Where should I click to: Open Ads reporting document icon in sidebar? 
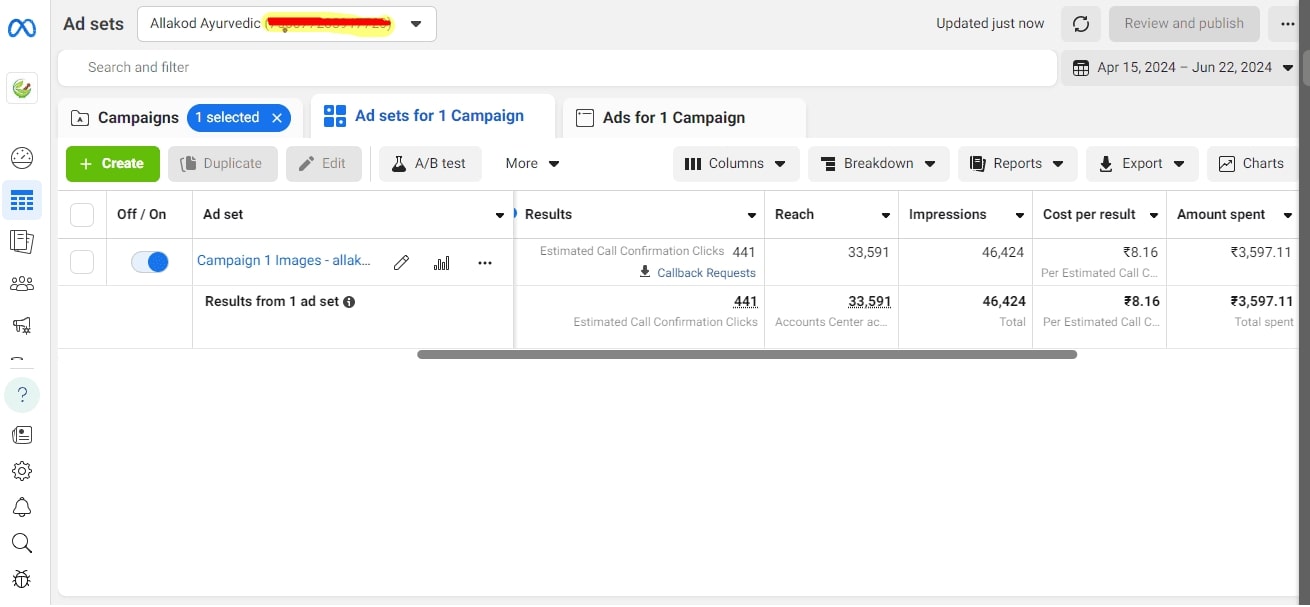point(22,241)
